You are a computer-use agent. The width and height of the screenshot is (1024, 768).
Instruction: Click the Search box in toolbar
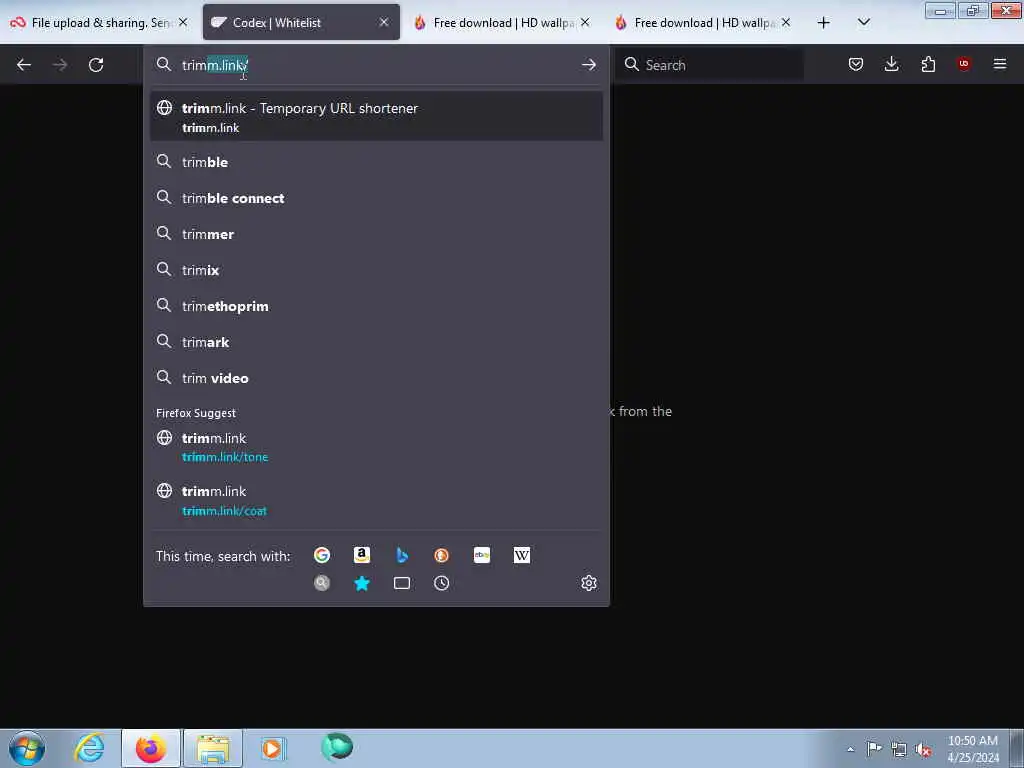[709, 65]
